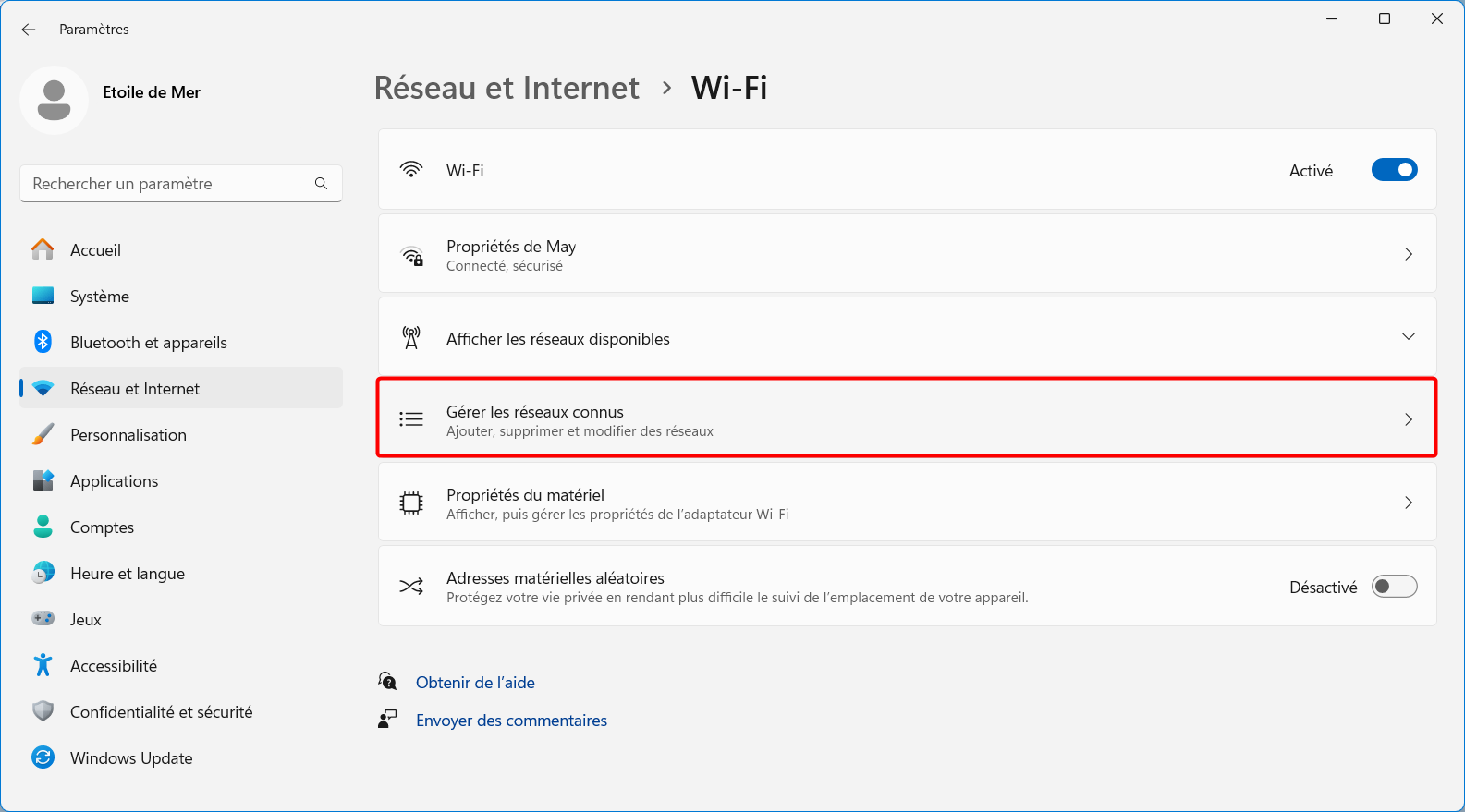Expand Afficher les réseaux disponibles chevron
Screen dimensions: 1465x812
click(1409, 337)
